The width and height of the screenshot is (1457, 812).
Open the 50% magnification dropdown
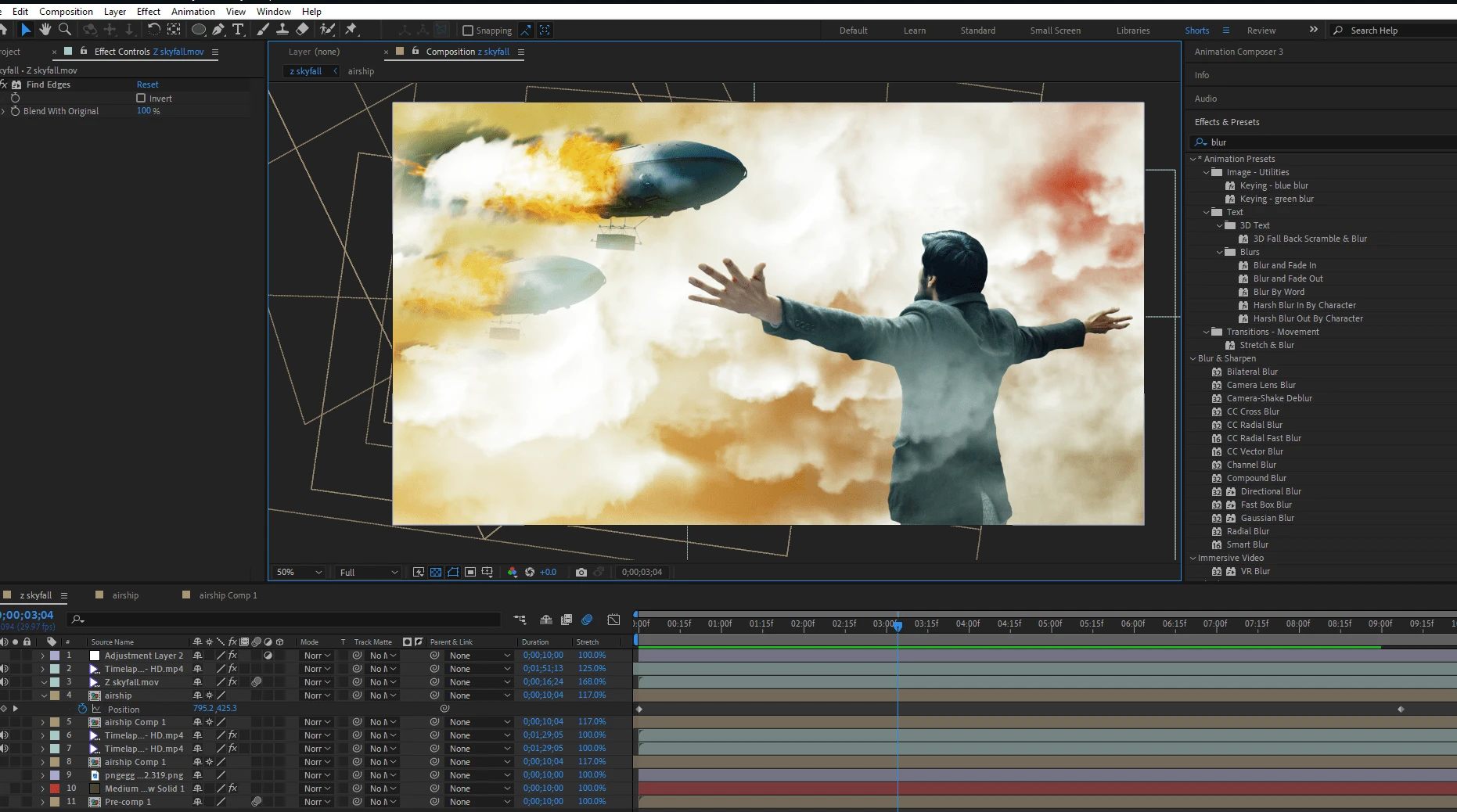299,572
